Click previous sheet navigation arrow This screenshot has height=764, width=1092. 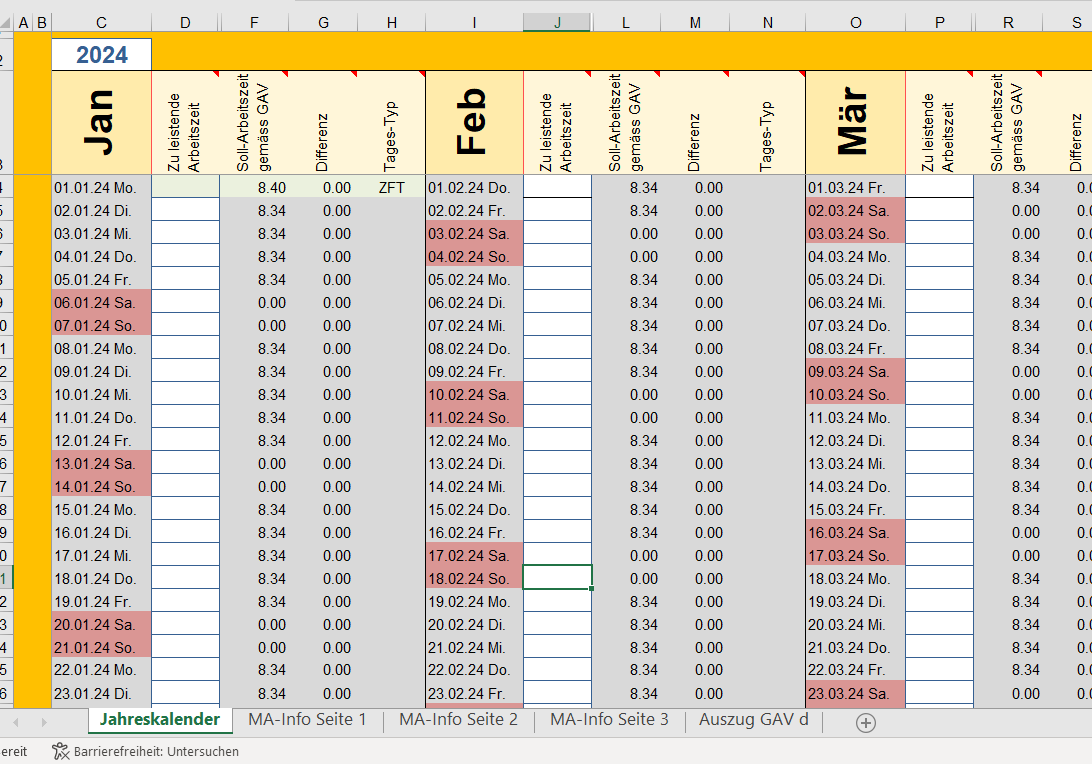16,722
